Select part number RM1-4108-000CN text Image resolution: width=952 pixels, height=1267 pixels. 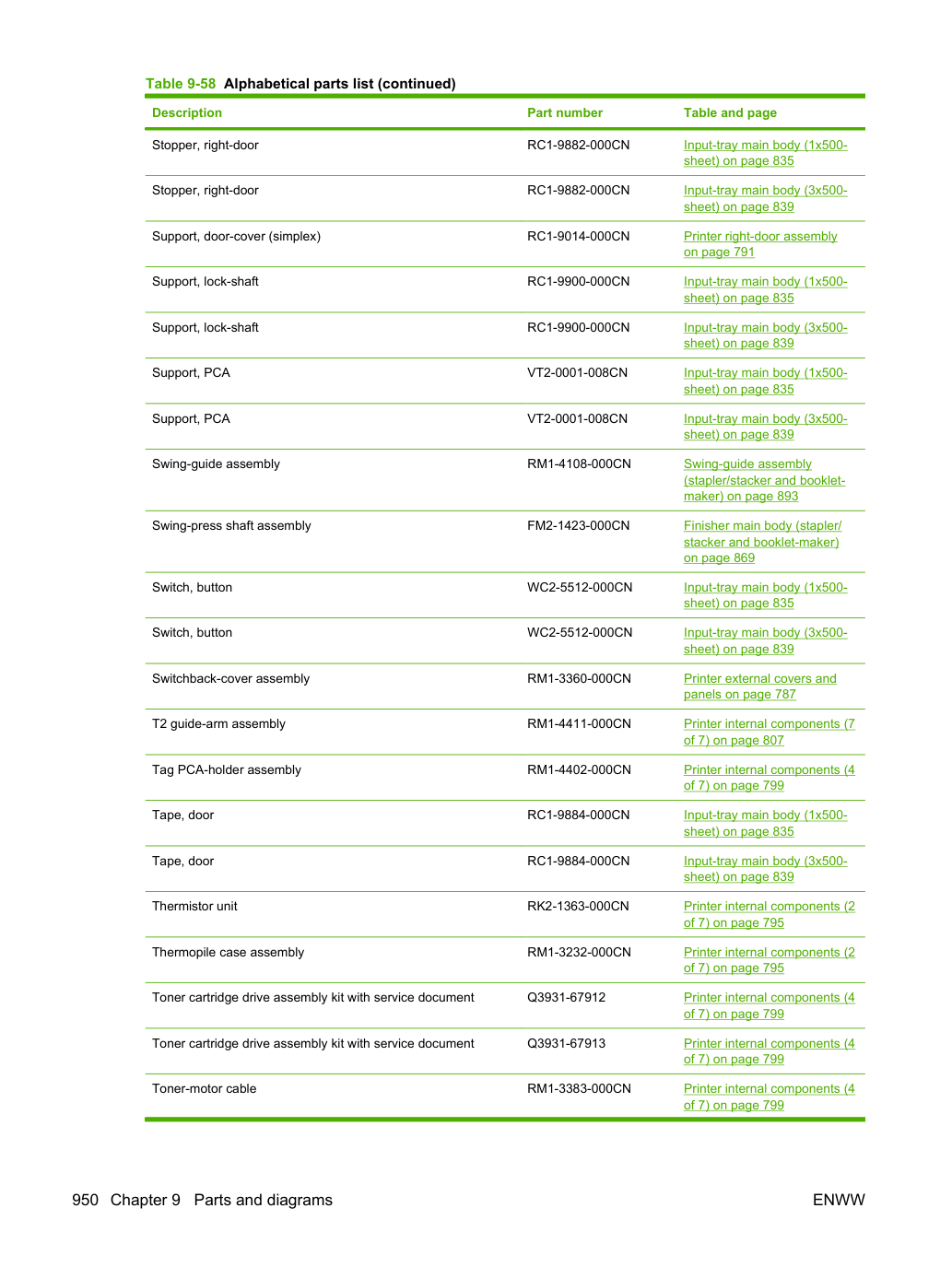[x=579, y=463]
